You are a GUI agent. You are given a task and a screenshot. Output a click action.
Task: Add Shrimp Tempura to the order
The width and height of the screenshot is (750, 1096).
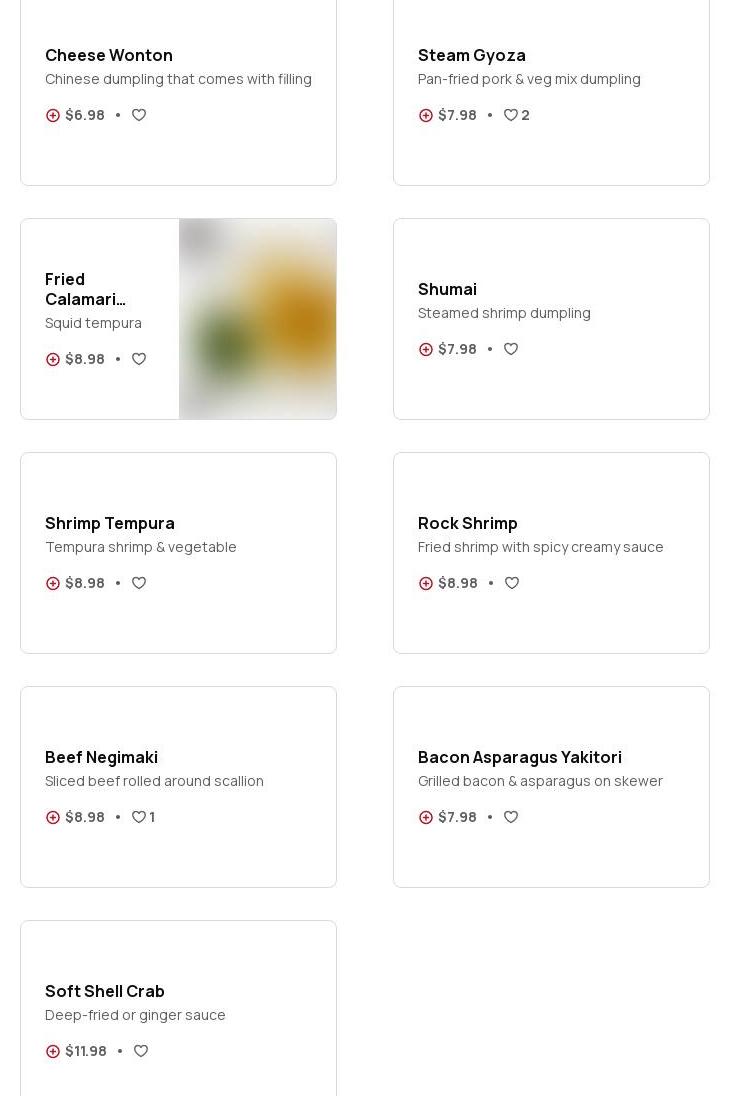pos(53,583)
